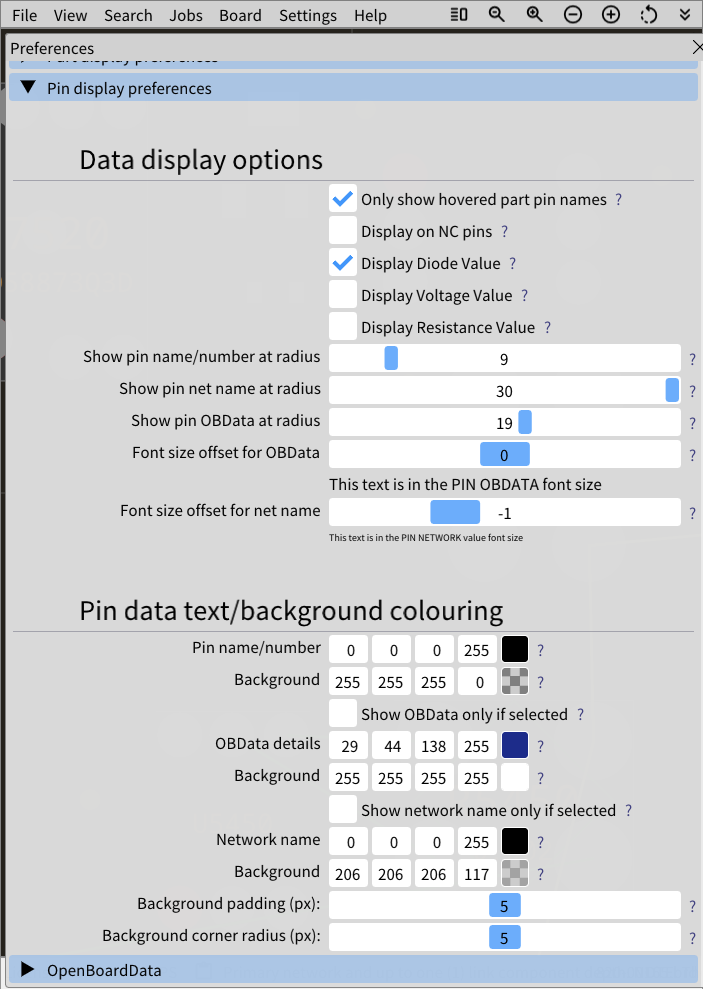The width and height of the screenshot is (703, 989).
Task: Open the Settings menu
Action: tap(308, 15)
